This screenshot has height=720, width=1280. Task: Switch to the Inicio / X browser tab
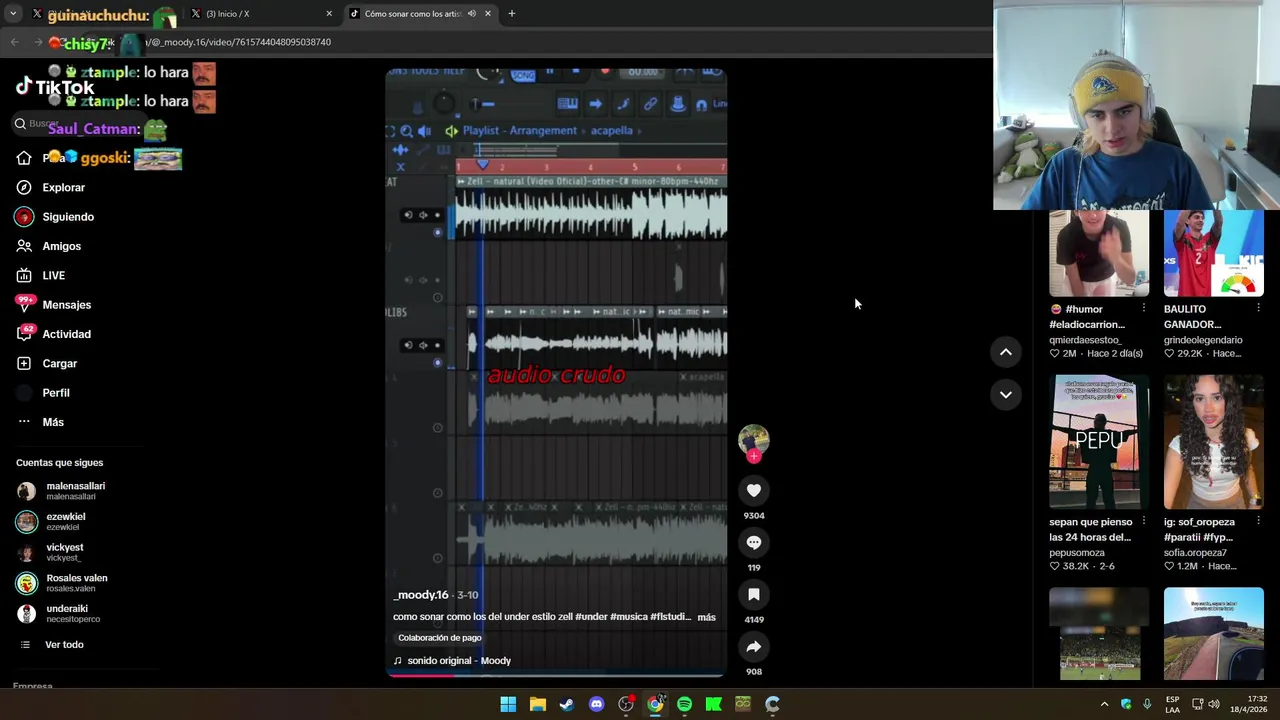click(x=262, y=14)
